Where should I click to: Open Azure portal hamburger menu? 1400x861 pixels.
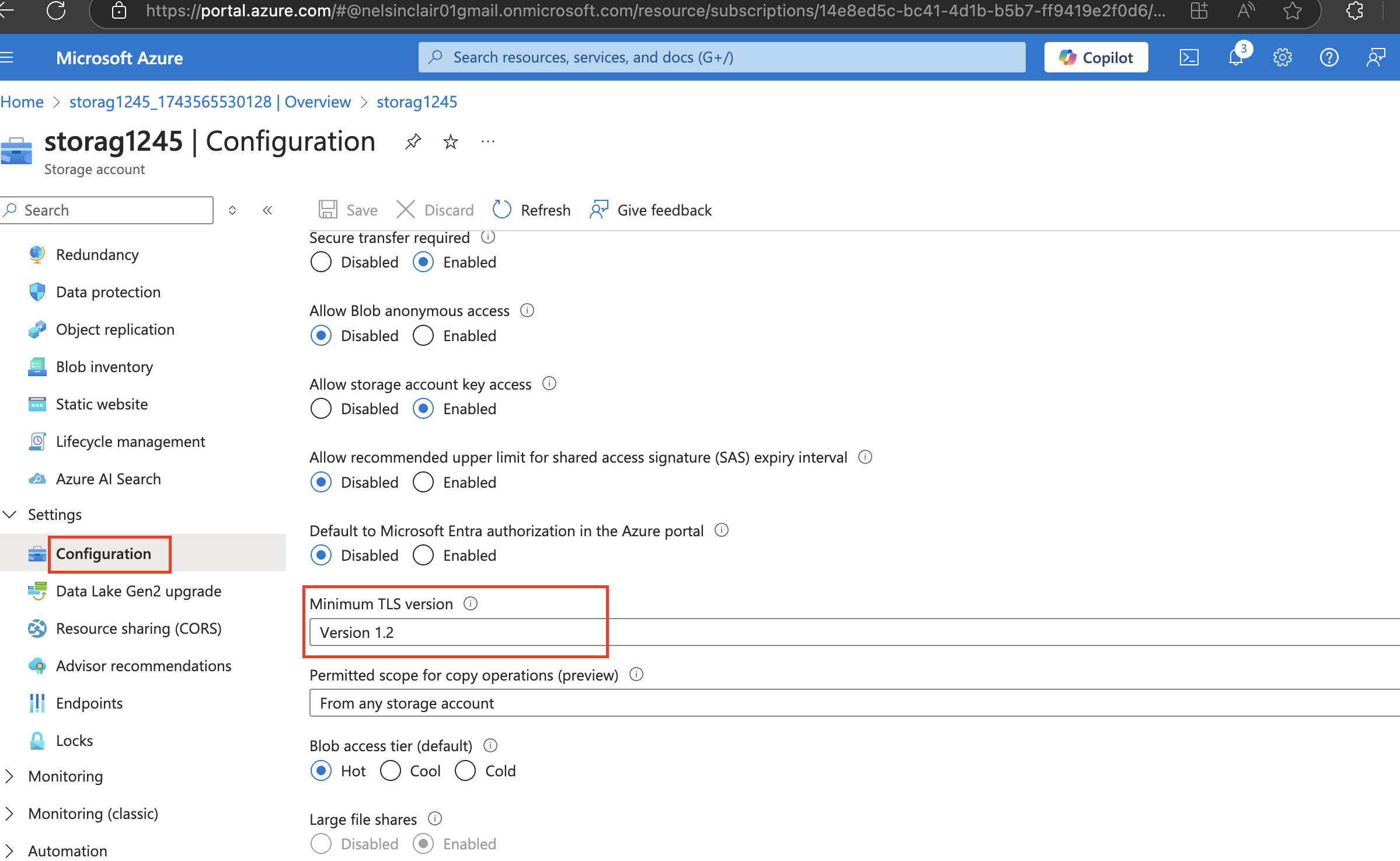(6, 57)
